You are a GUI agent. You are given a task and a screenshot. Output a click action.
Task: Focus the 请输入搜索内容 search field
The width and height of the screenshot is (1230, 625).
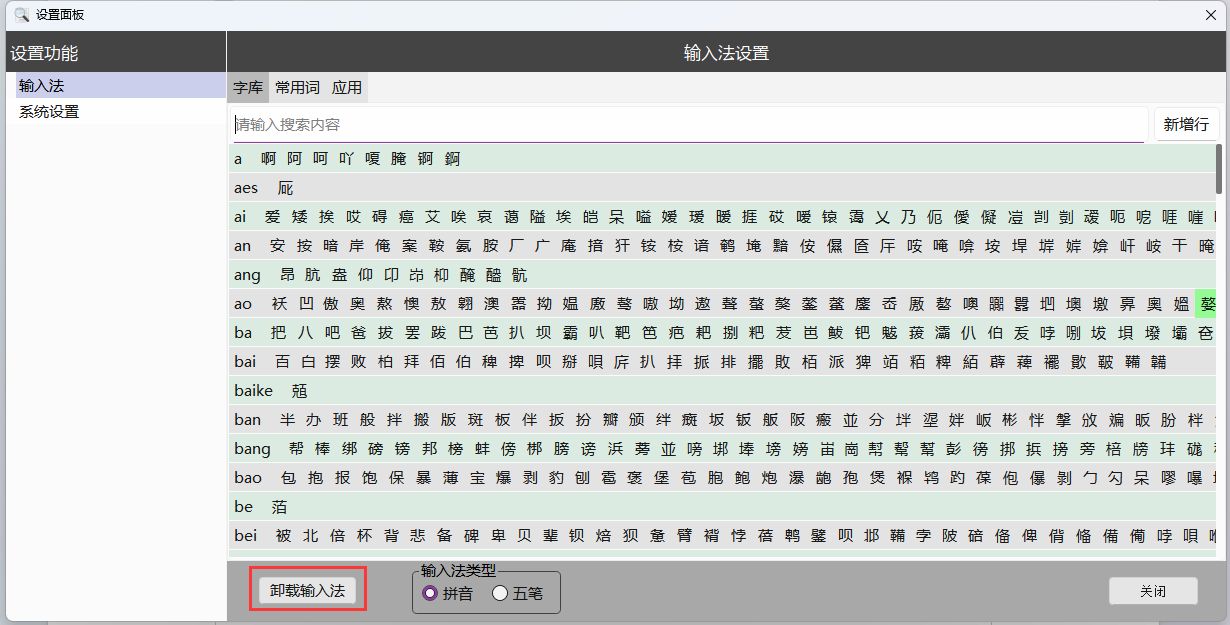(x=688, y=125)
